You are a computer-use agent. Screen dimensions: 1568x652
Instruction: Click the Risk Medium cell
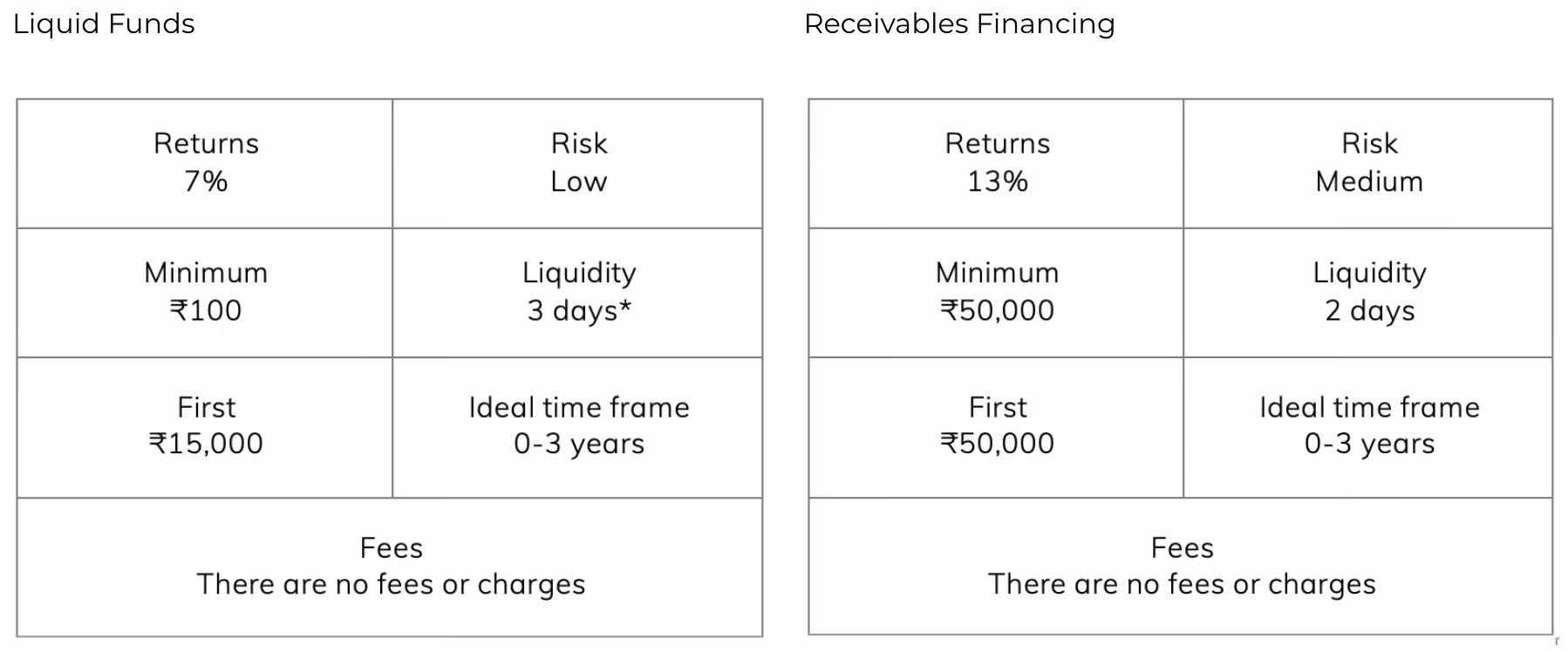coord(1368,164)
